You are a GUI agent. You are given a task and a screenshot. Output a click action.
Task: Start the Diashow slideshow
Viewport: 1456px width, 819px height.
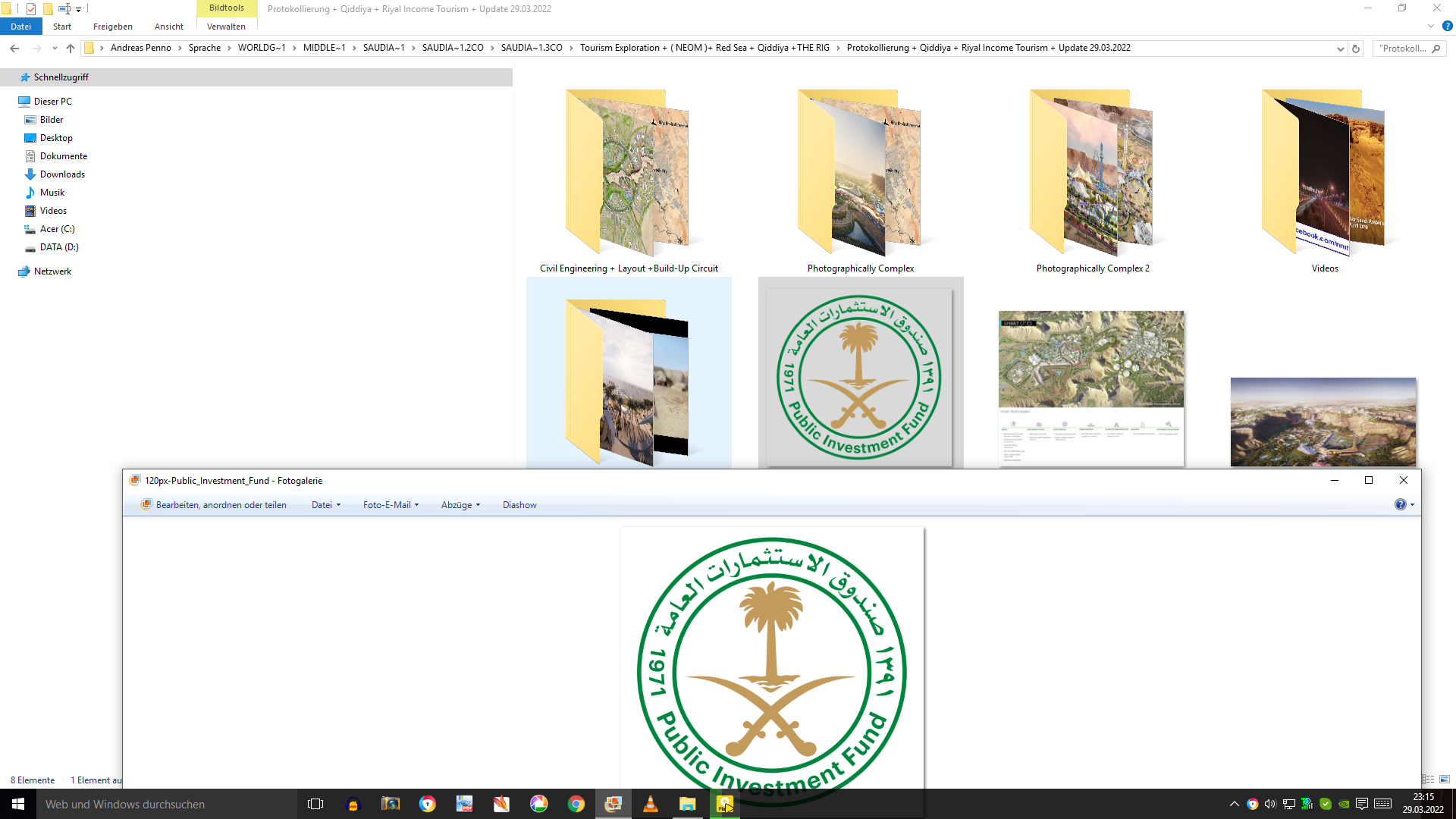519,505
